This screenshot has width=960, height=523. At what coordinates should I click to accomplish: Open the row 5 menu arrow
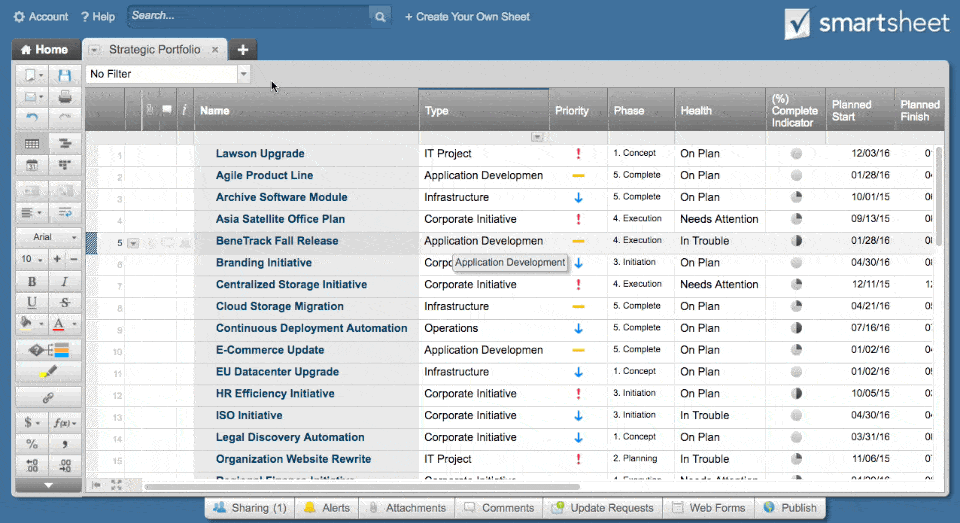(133, 242)
